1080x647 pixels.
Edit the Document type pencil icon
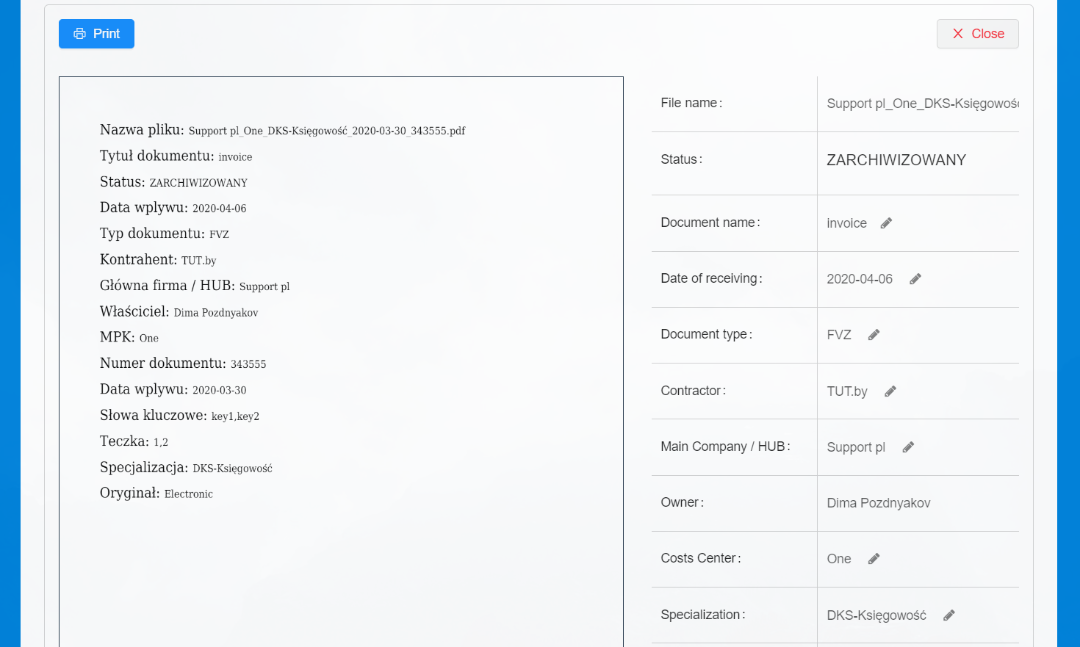874,334
